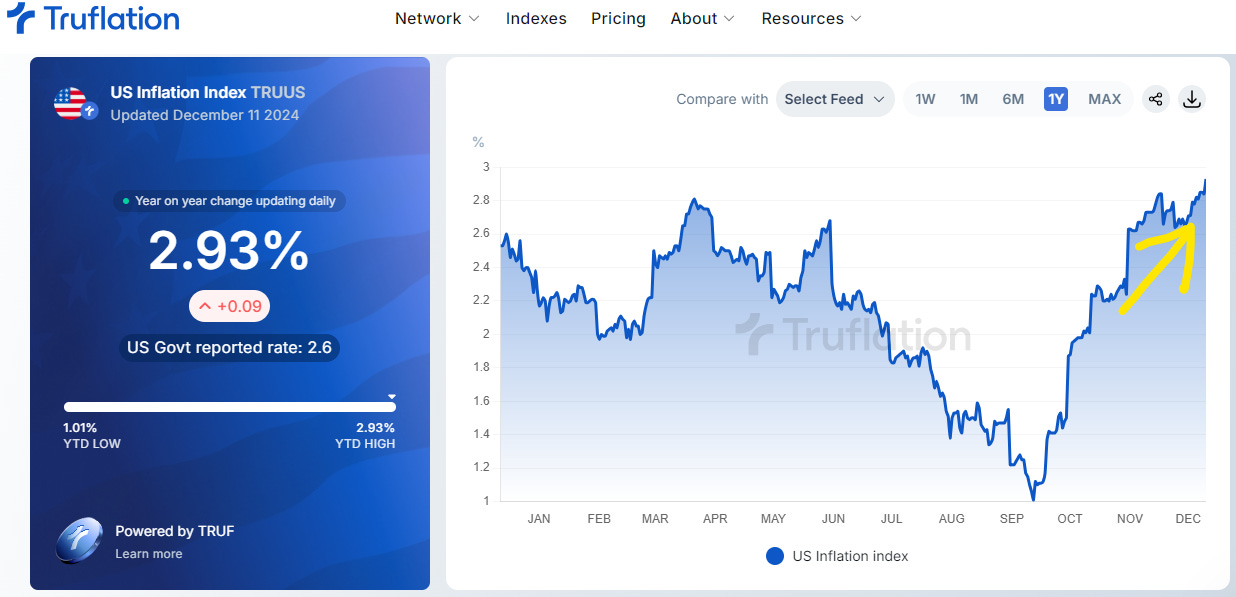Click the YTD low-high range bar
The image size is (1236, 597).
pos(230,407)
